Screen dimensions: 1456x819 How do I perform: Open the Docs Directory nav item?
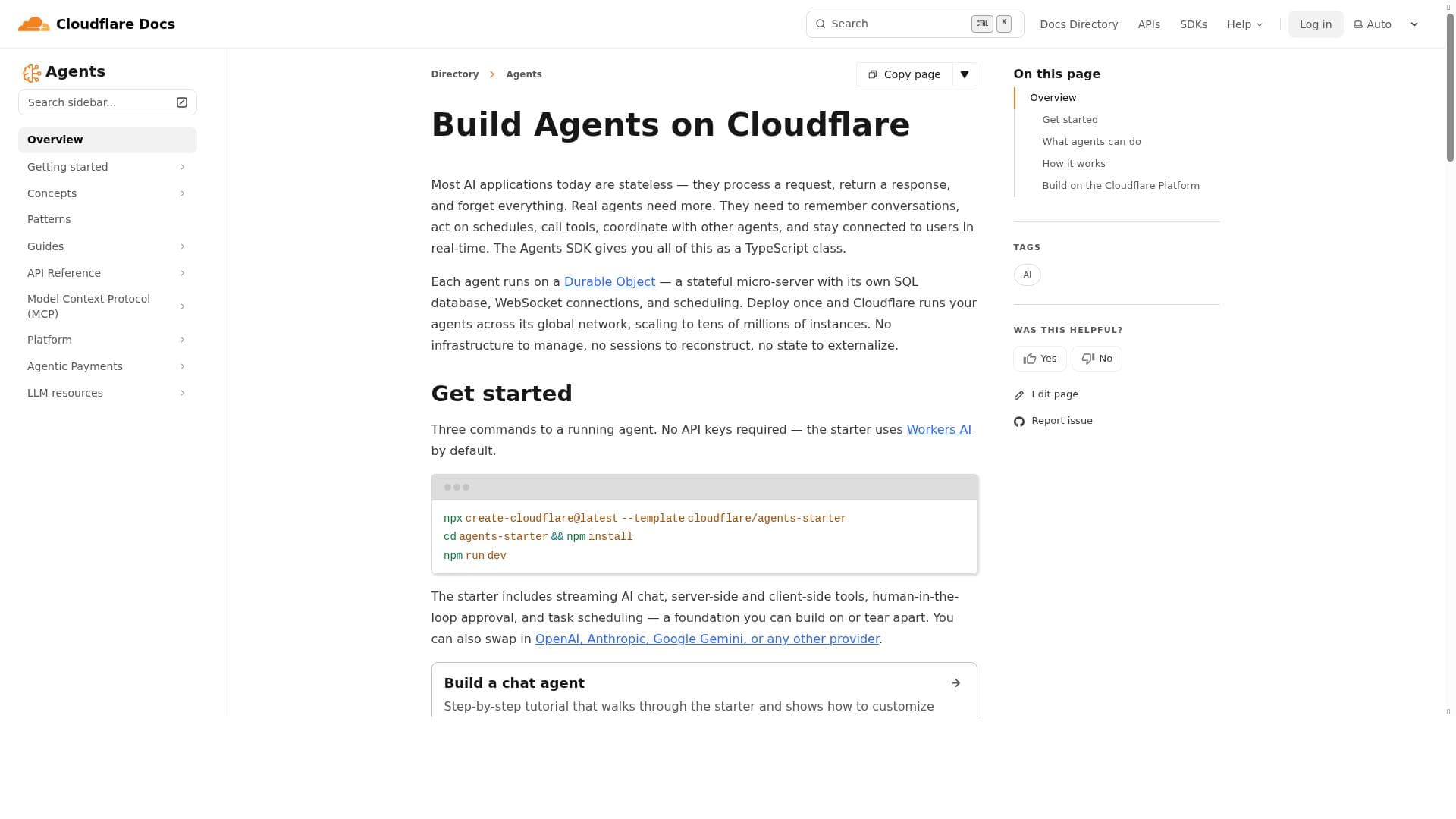1078,24
